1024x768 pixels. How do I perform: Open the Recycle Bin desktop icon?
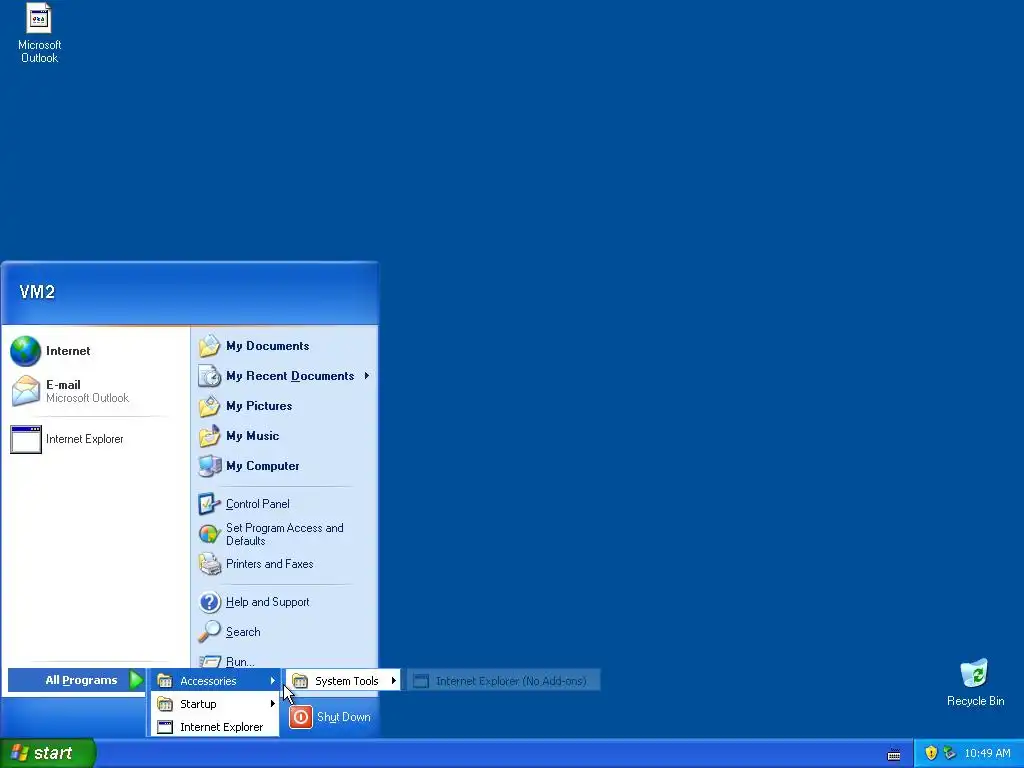(x=975, y=682)
